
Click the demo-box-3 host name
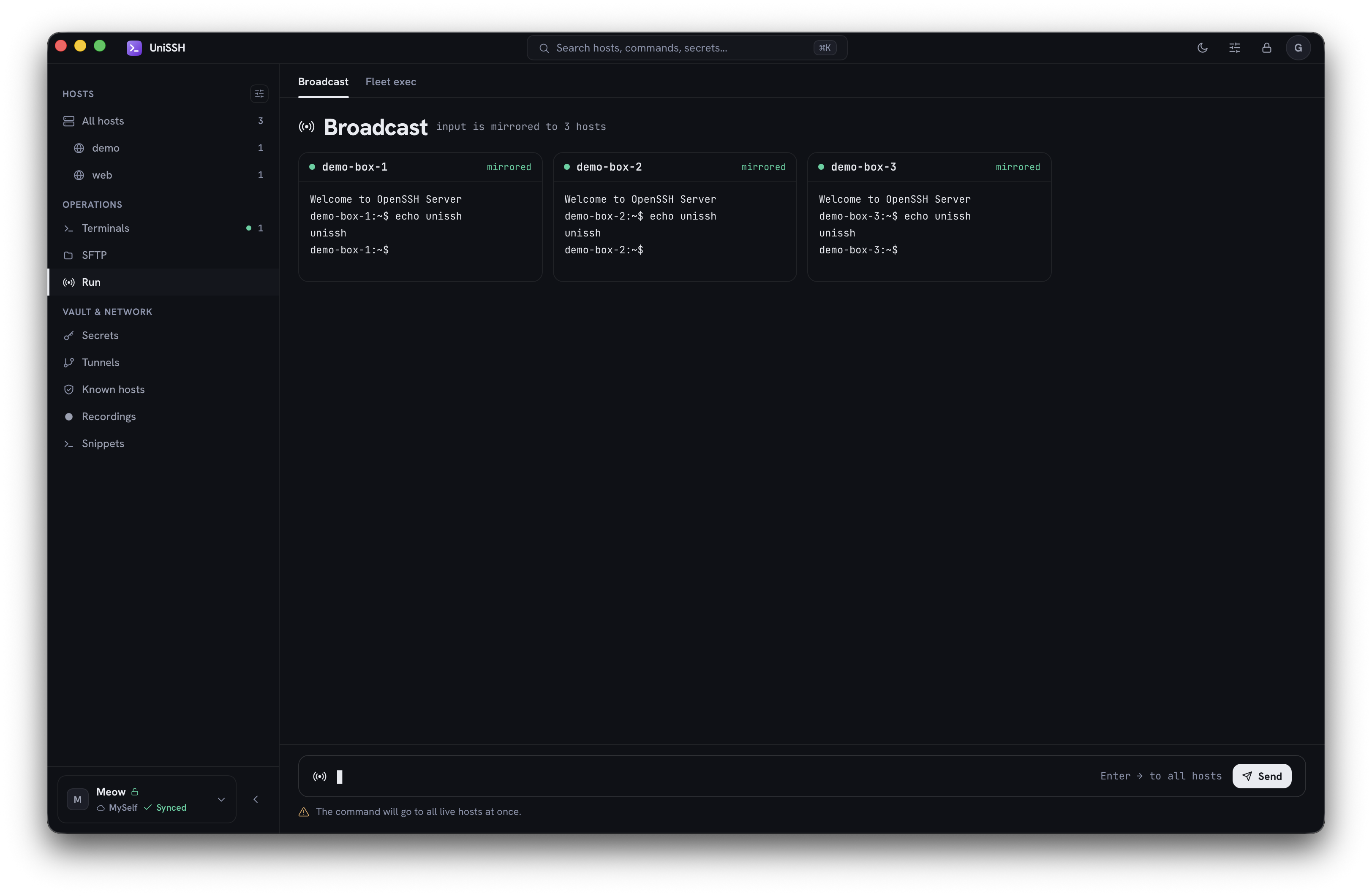pyautogui.click(x=863, y=167)
